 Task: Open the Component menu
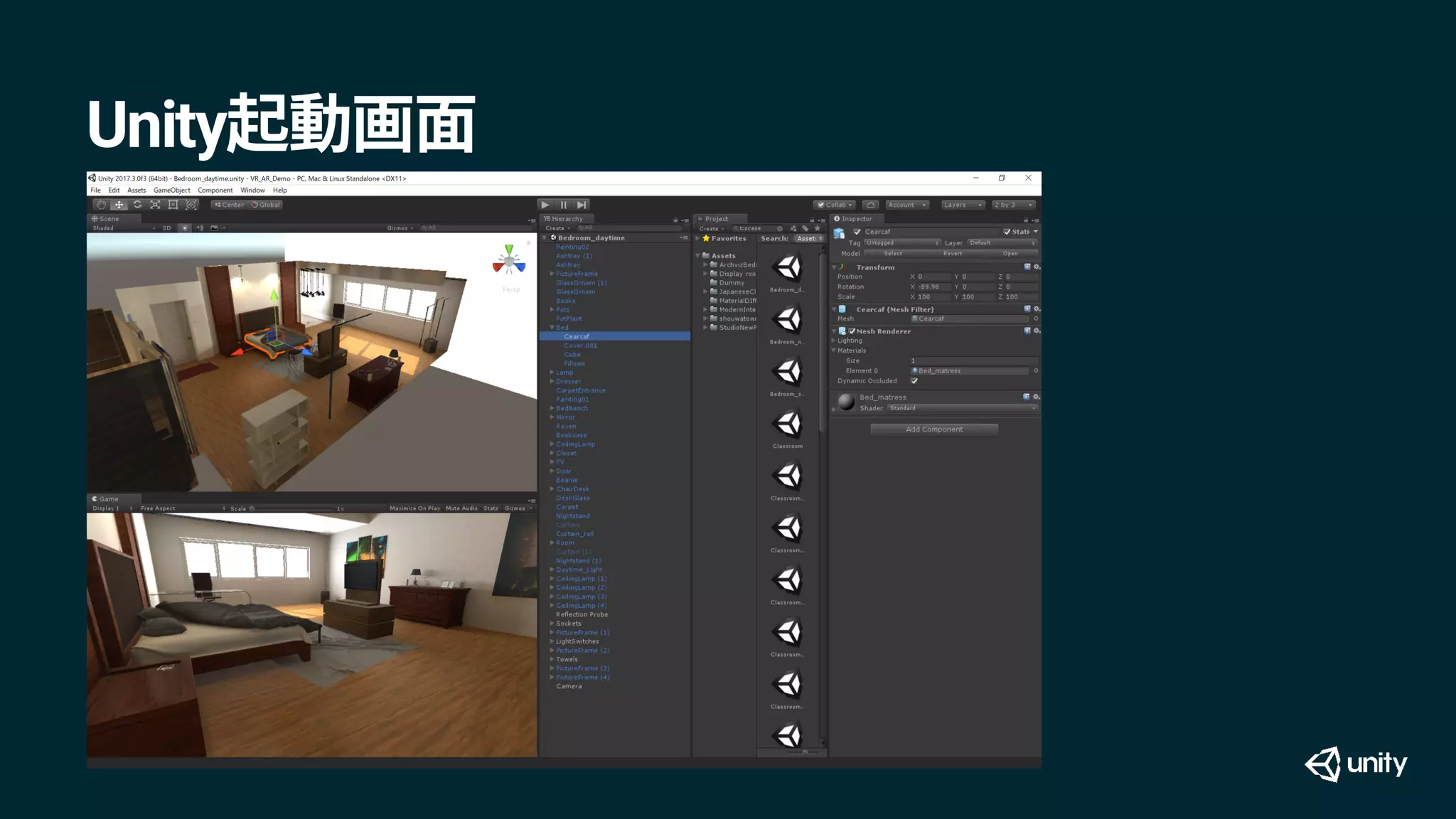click(x=215, y=190)
